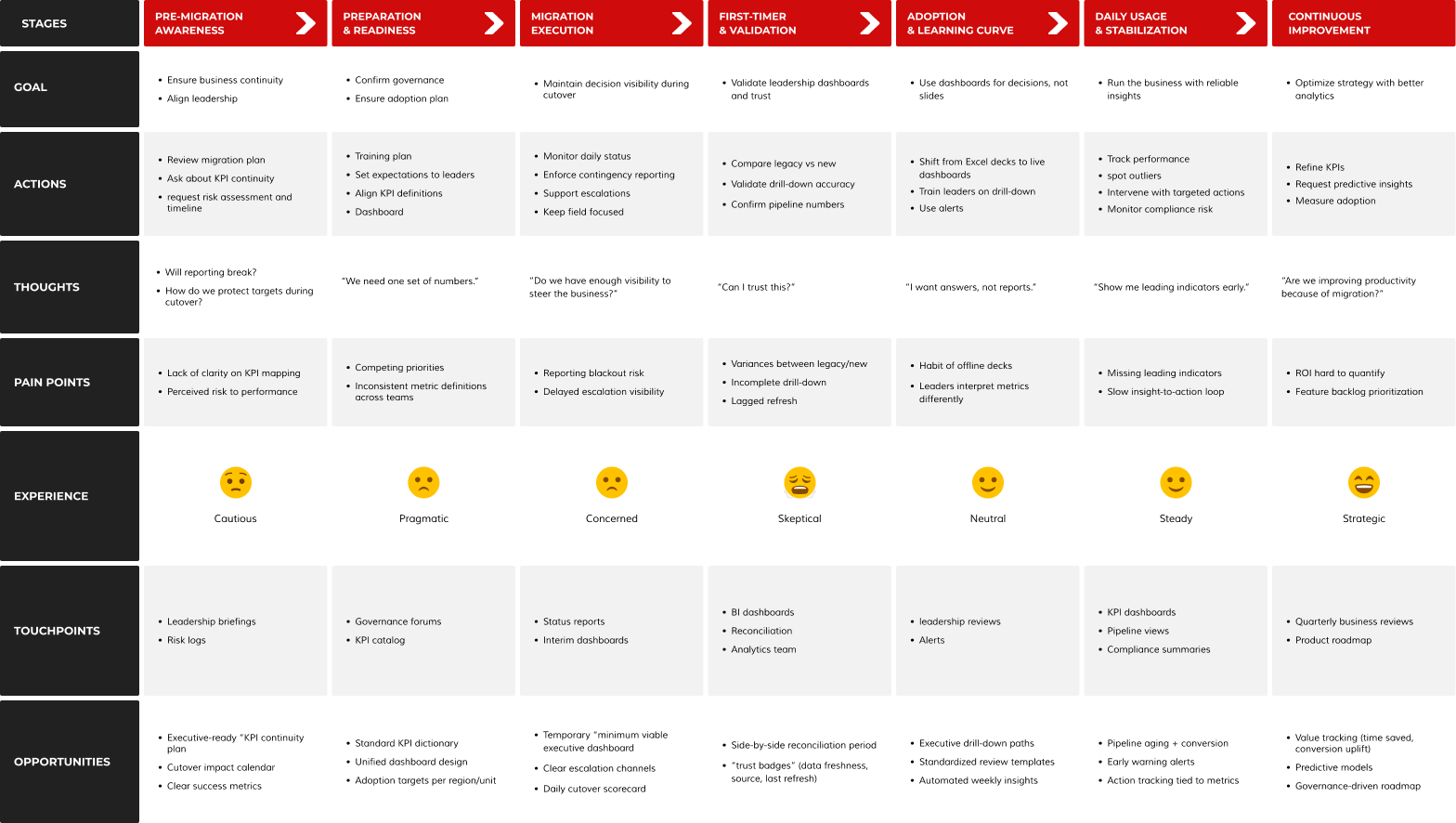Click the Cautious worried emoji face

point(236,483)
